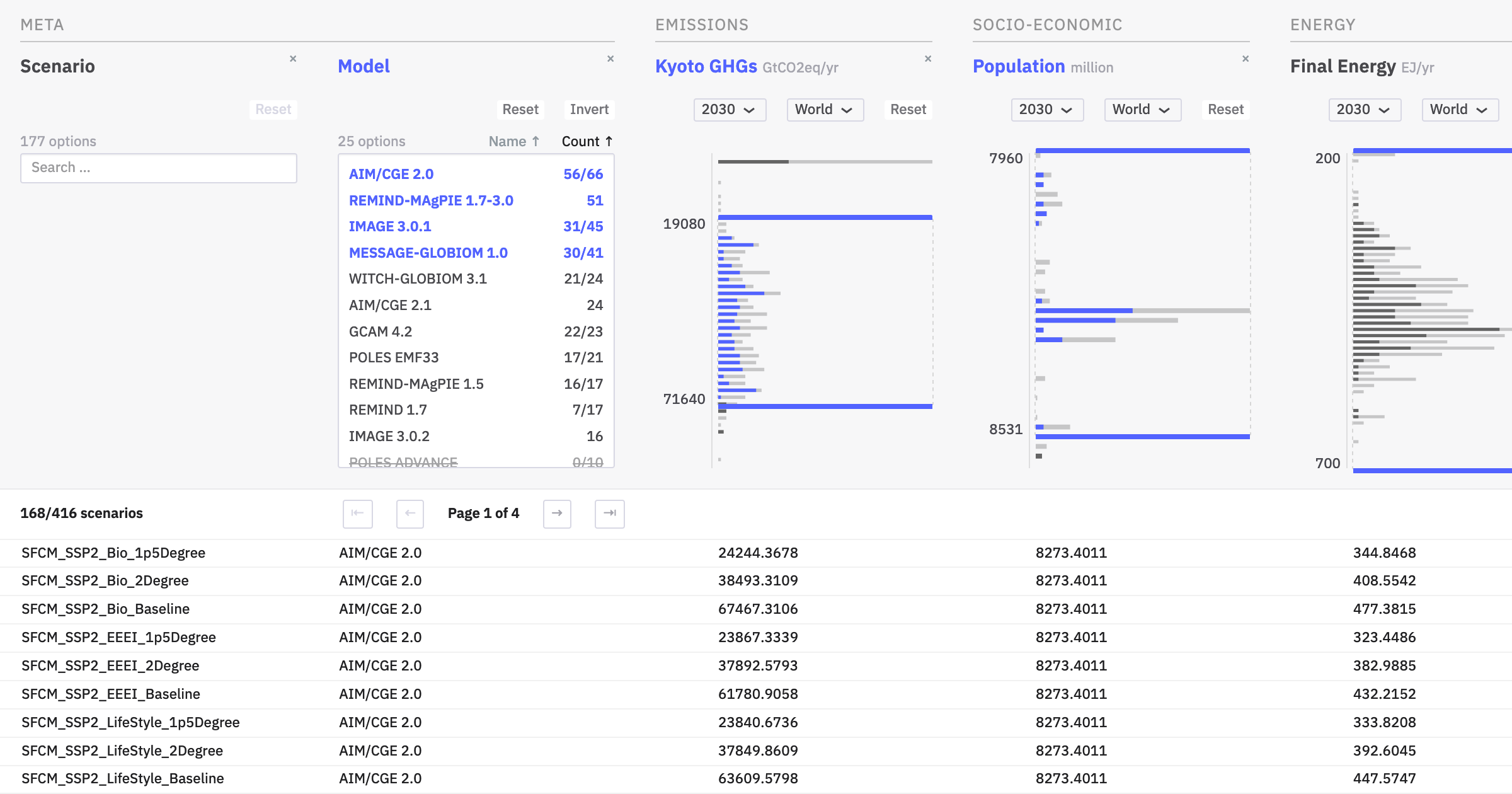
Task: Go to previous page of scenarios
Action: pos(410,514)
